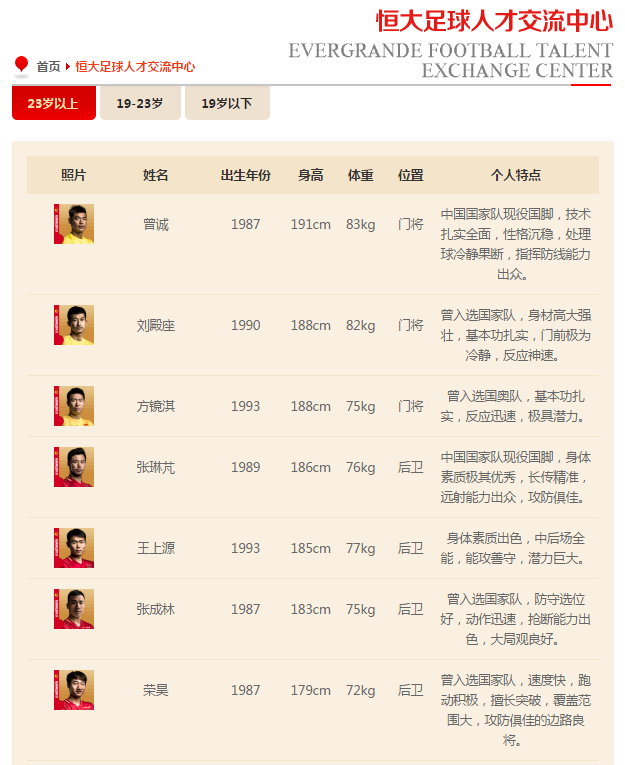625x765 pixels.
Task: Go to 首页 breadcrumb link
Action: pos(48,66)
